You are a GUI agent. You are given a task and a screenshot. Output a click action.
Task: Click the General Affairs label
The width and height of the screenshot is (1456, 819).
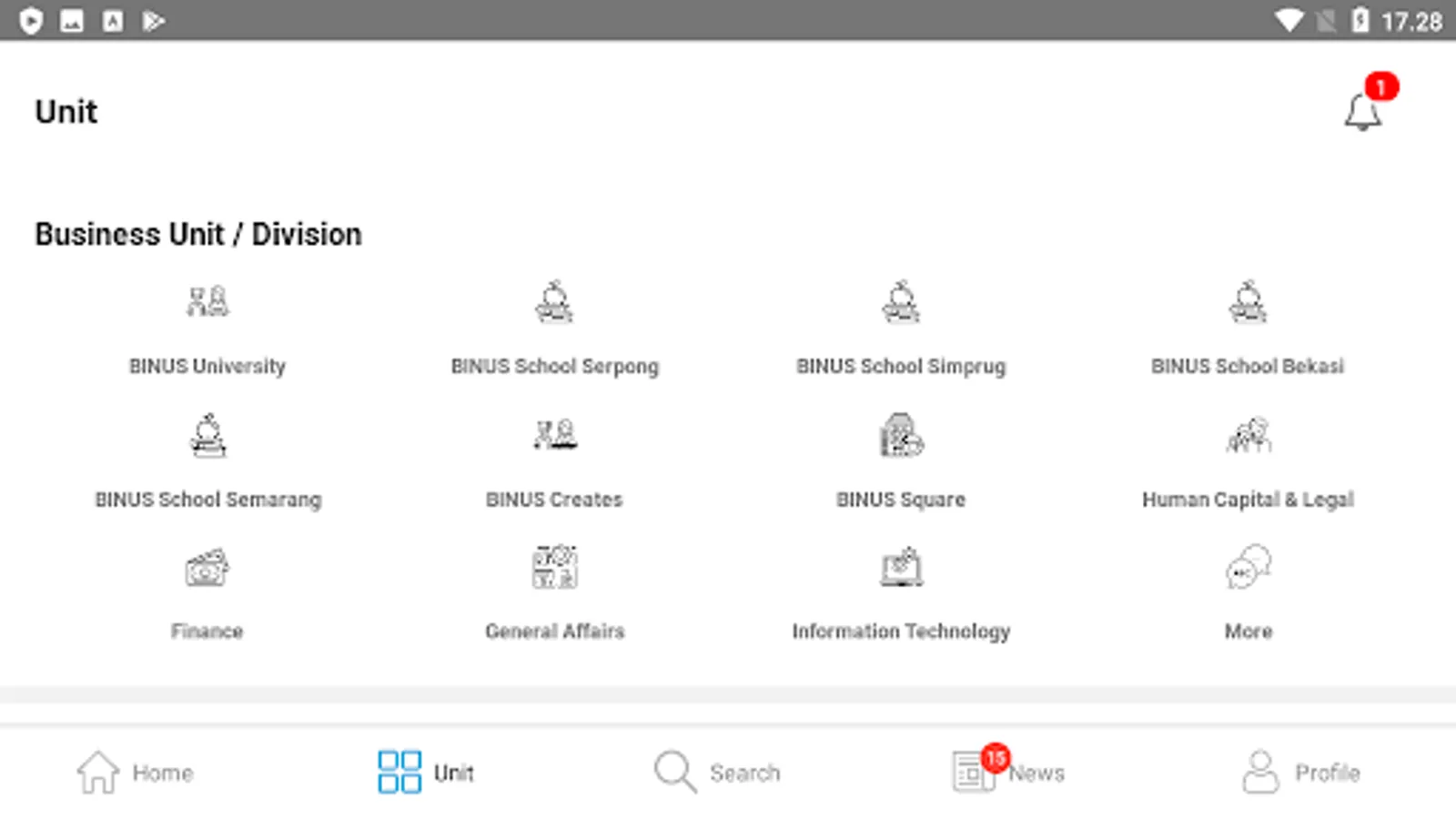pos(554,632)
